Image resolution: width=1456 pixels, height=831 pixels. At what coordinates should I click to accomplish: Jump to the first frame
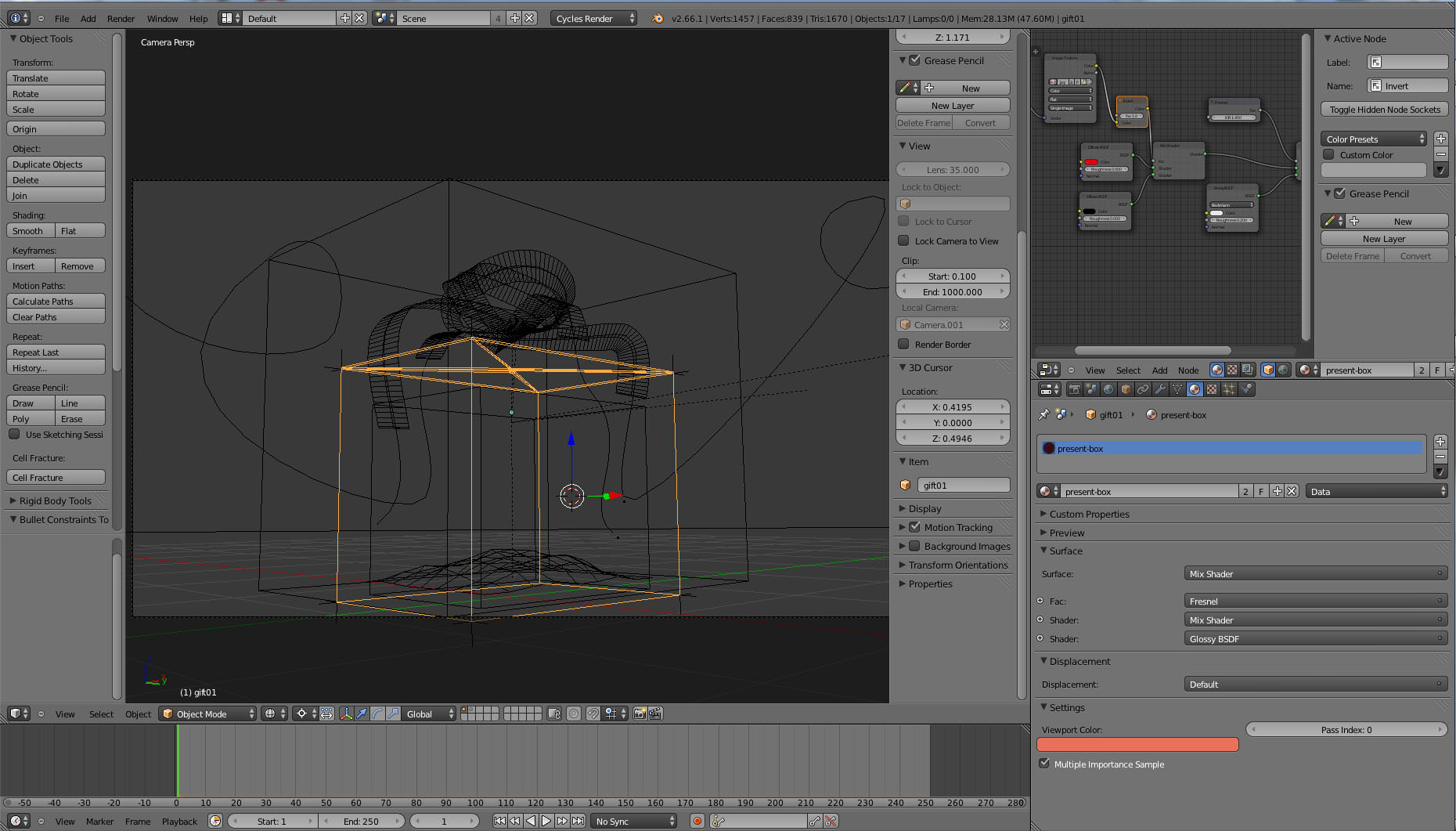499,821
